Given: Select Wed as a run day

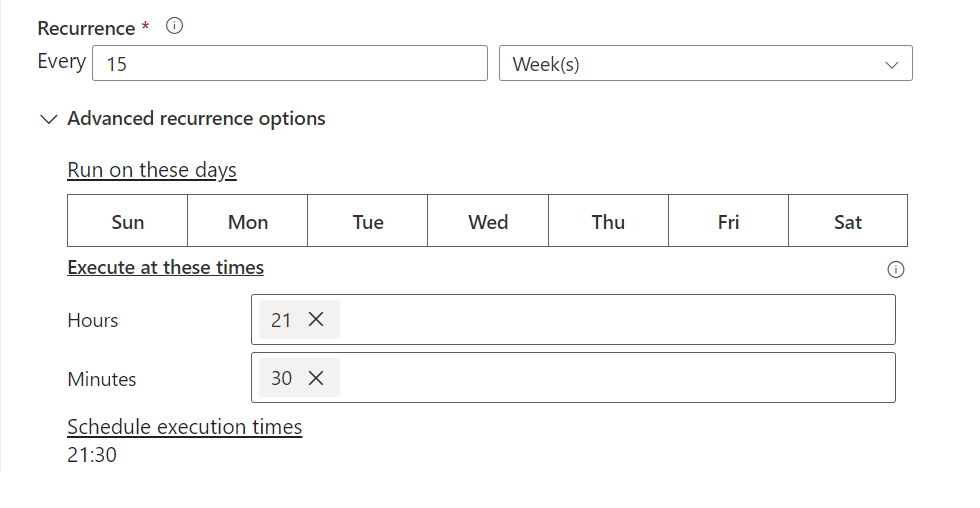Looking at the screenshot, I should pos(488,222).
